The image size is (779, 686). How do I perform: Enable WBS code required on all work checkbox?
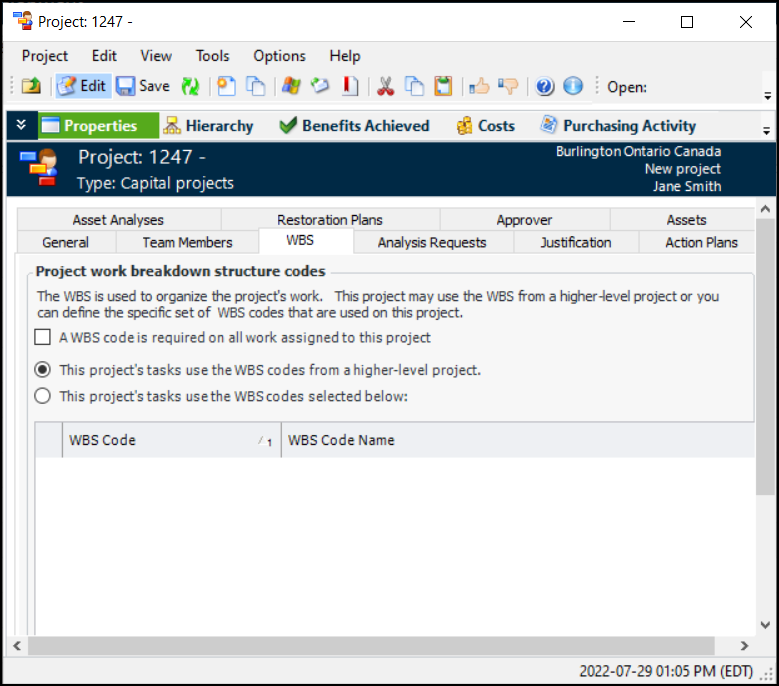click(43, 337)
